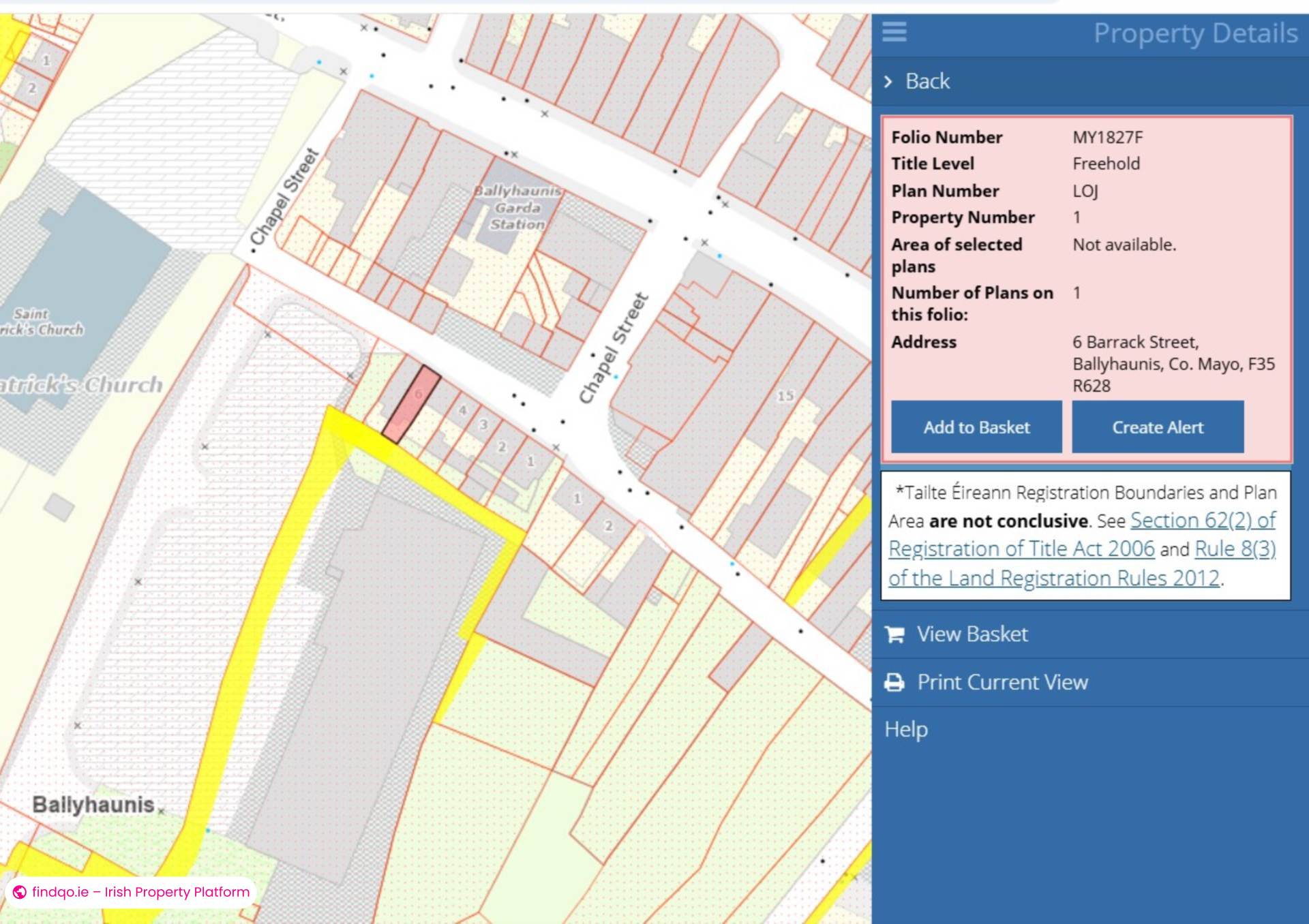Click the Property Details header title

pos(1195,33)
